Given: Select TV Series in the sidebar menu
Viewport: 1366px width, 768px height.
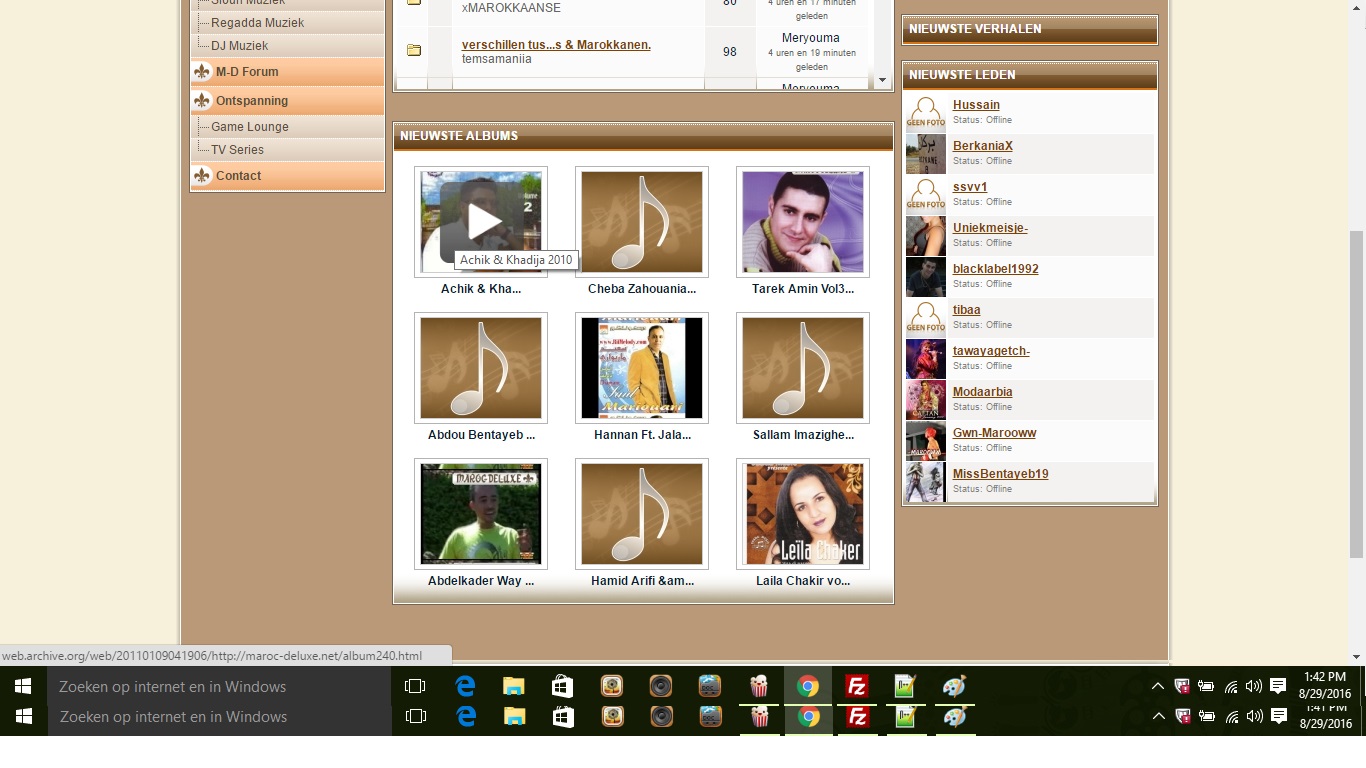Looking at the screenshot, I should click(237, 150).
